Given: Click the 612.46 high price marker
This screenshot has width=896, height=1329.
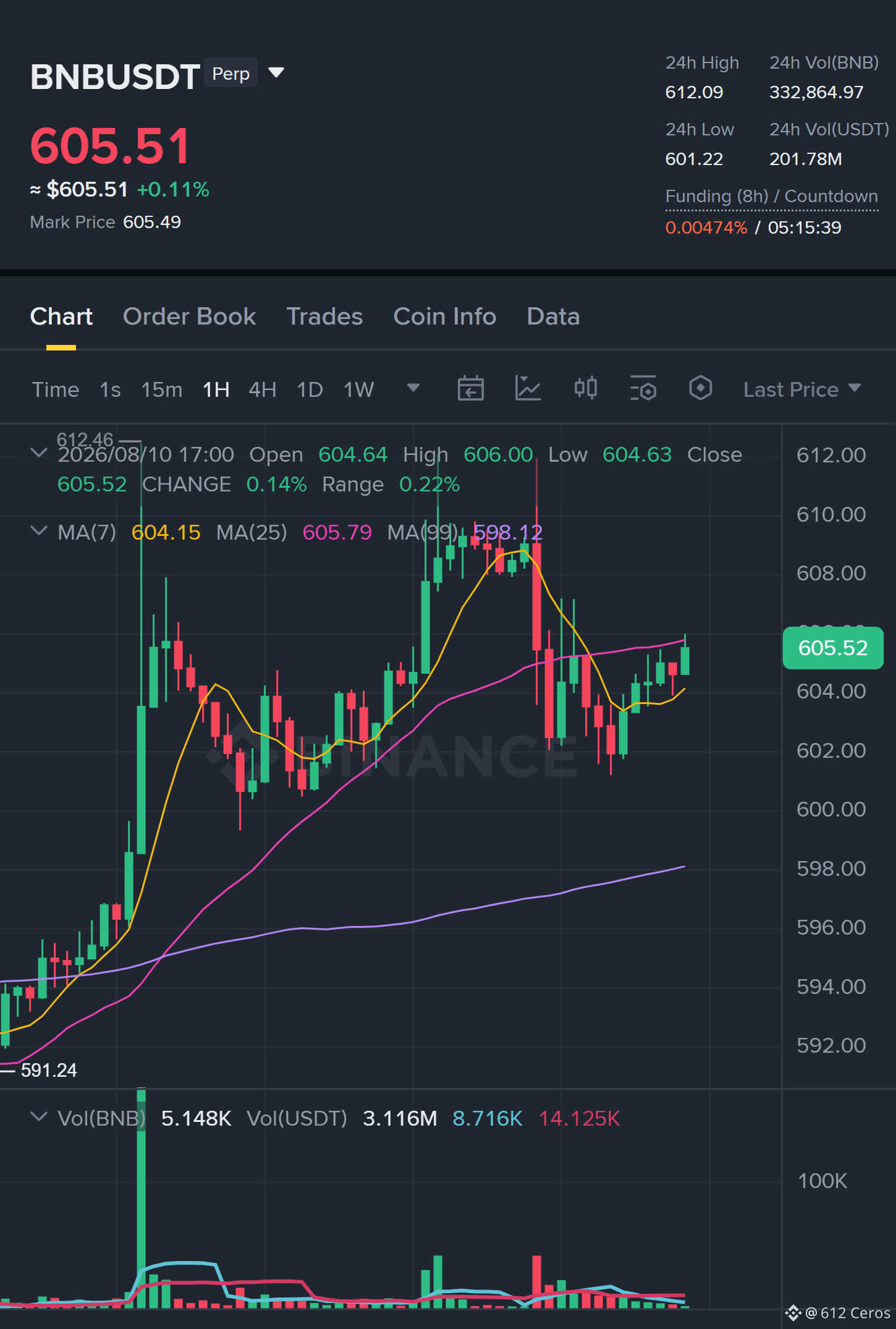Looking at the screenshot, I should point(85,439).
